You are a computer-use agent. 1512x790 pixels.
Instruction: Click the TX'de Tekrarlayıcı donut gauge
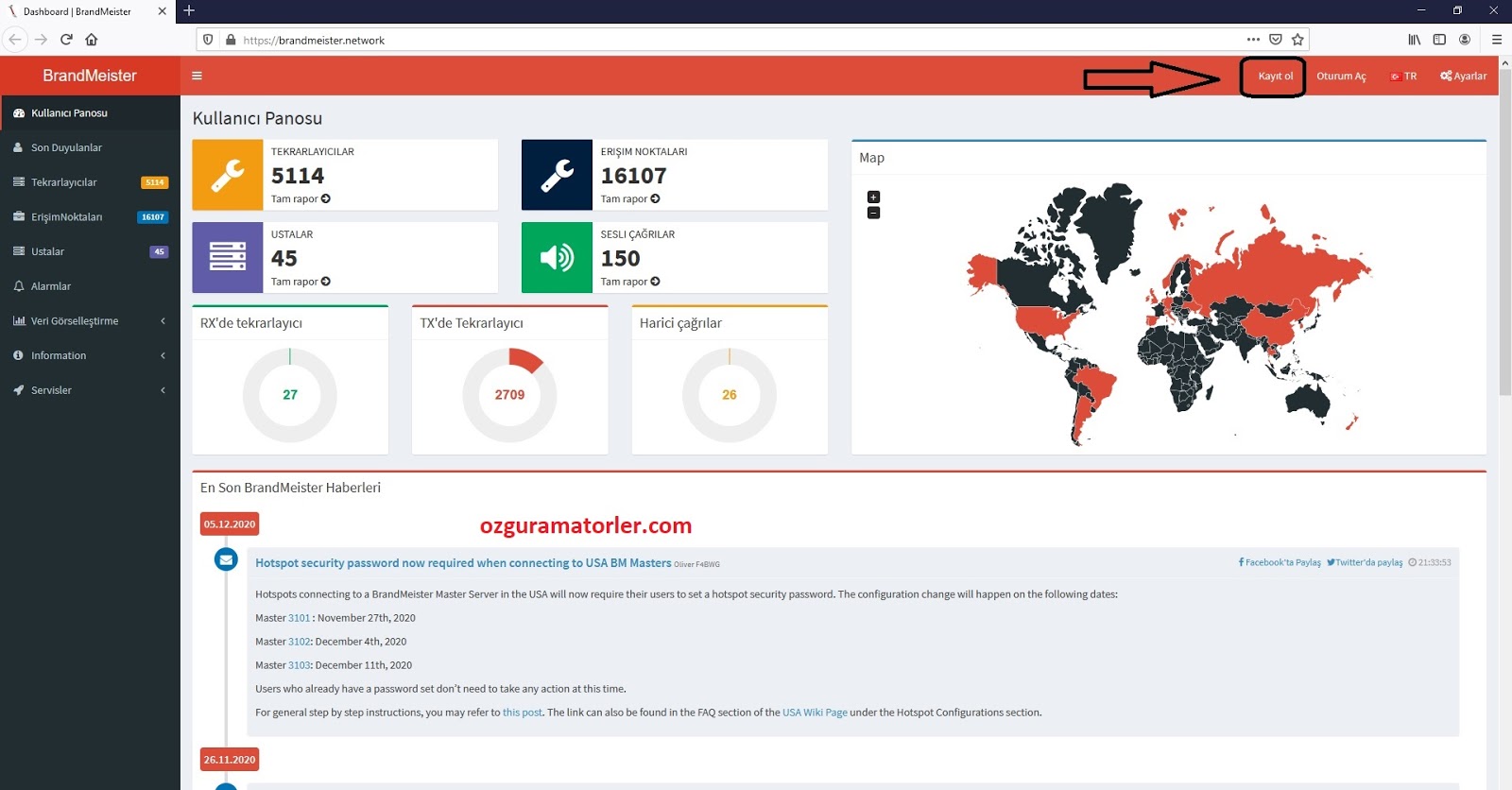(x=509, y=395)
